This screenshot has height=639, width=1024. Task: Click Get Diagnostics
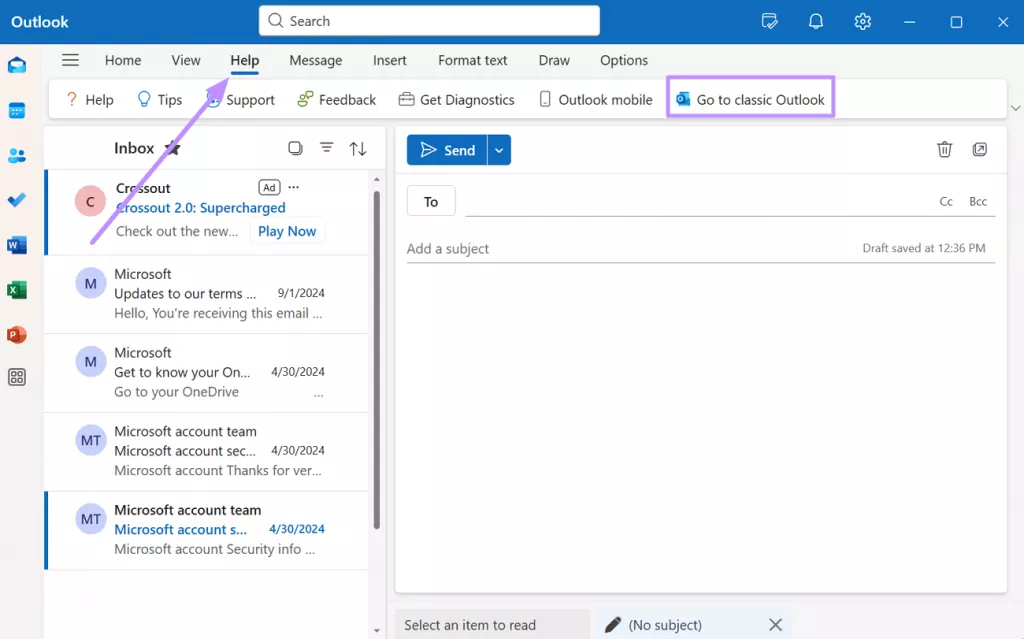[x=456, y=99]
